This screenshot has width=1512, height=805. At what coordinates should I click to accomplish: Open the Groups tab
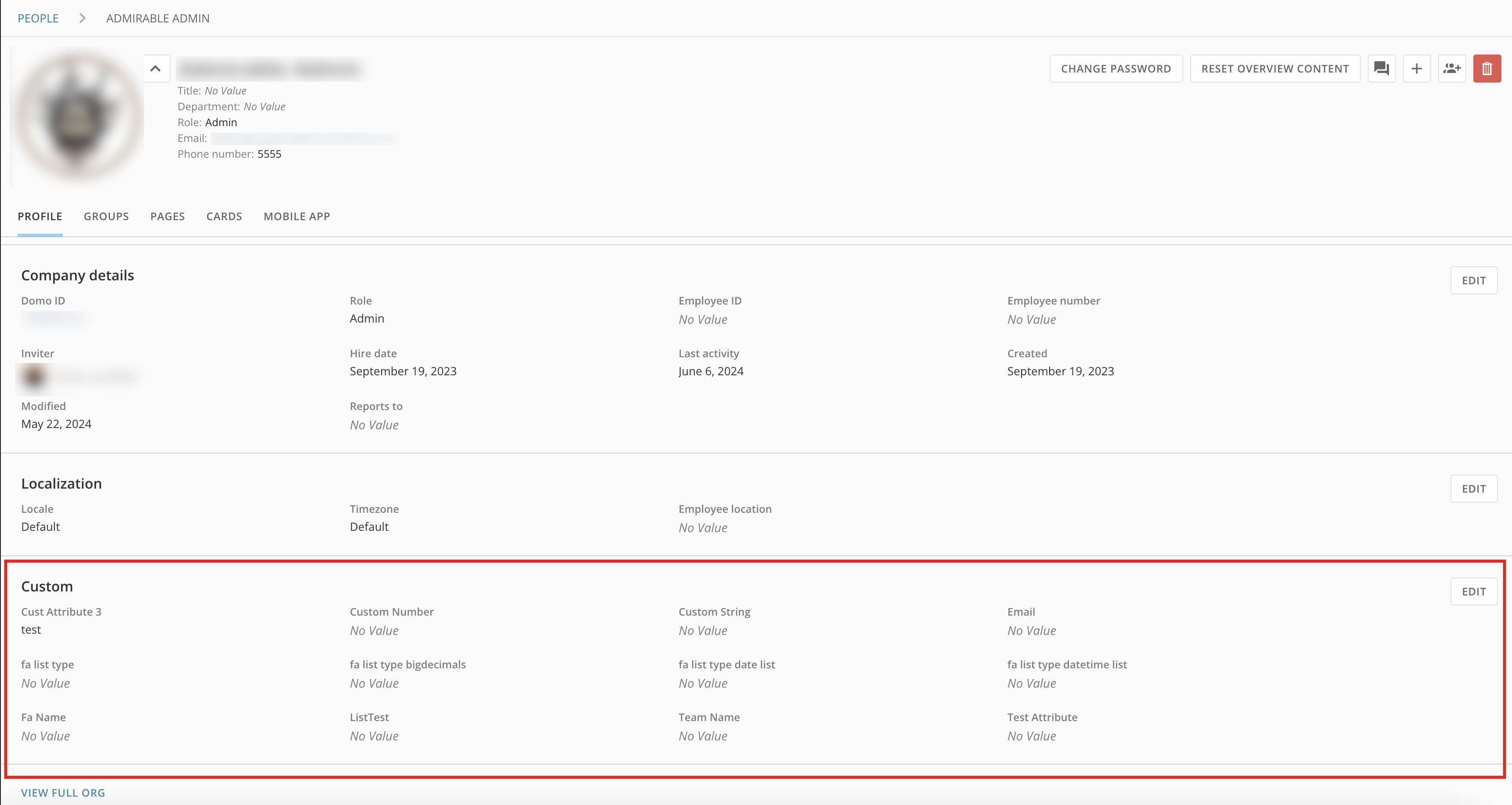coord(106,217)
